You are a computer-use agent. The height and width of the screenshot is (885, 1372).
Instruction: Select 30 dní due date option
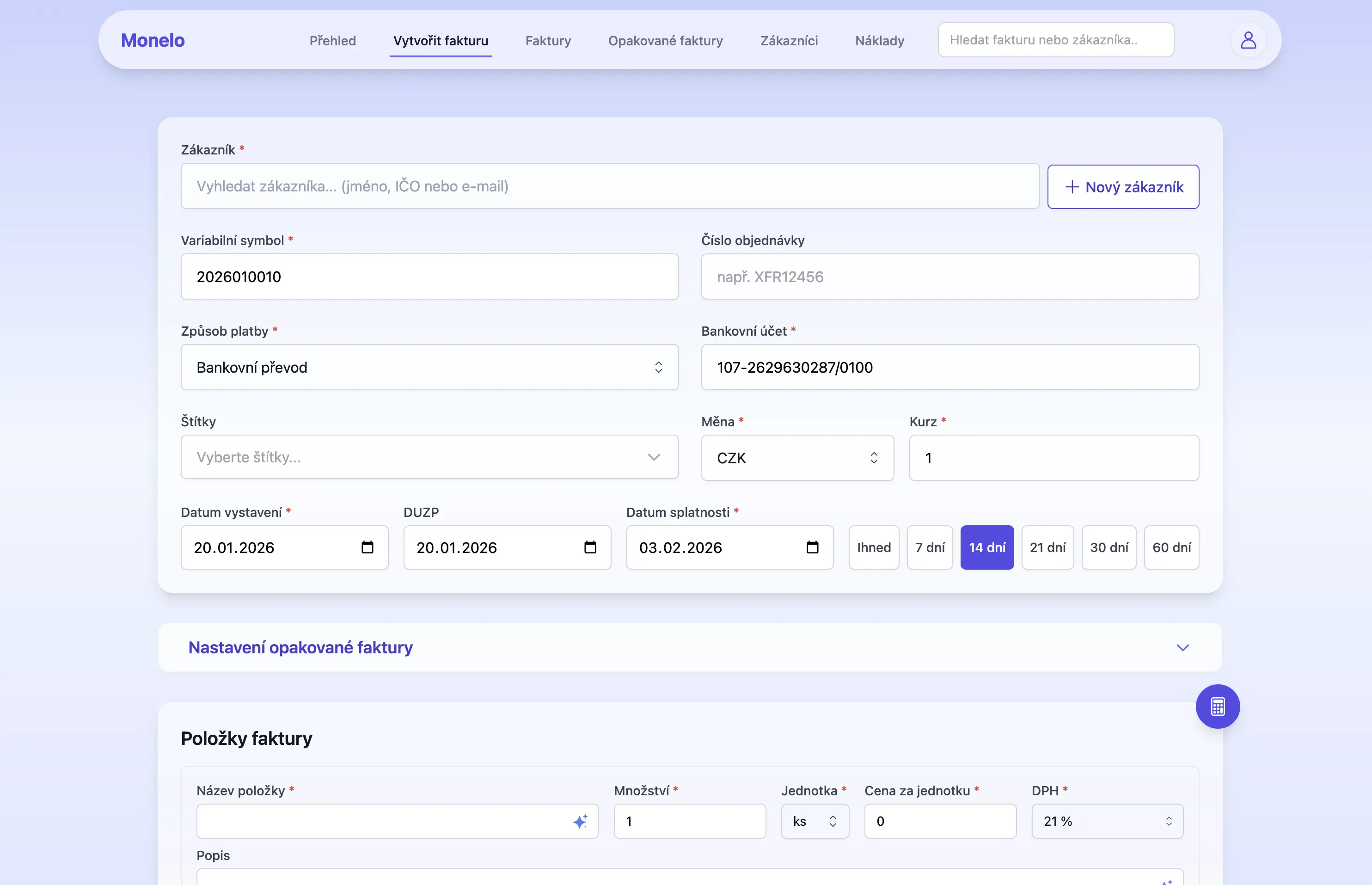[x=1109, y=547]
